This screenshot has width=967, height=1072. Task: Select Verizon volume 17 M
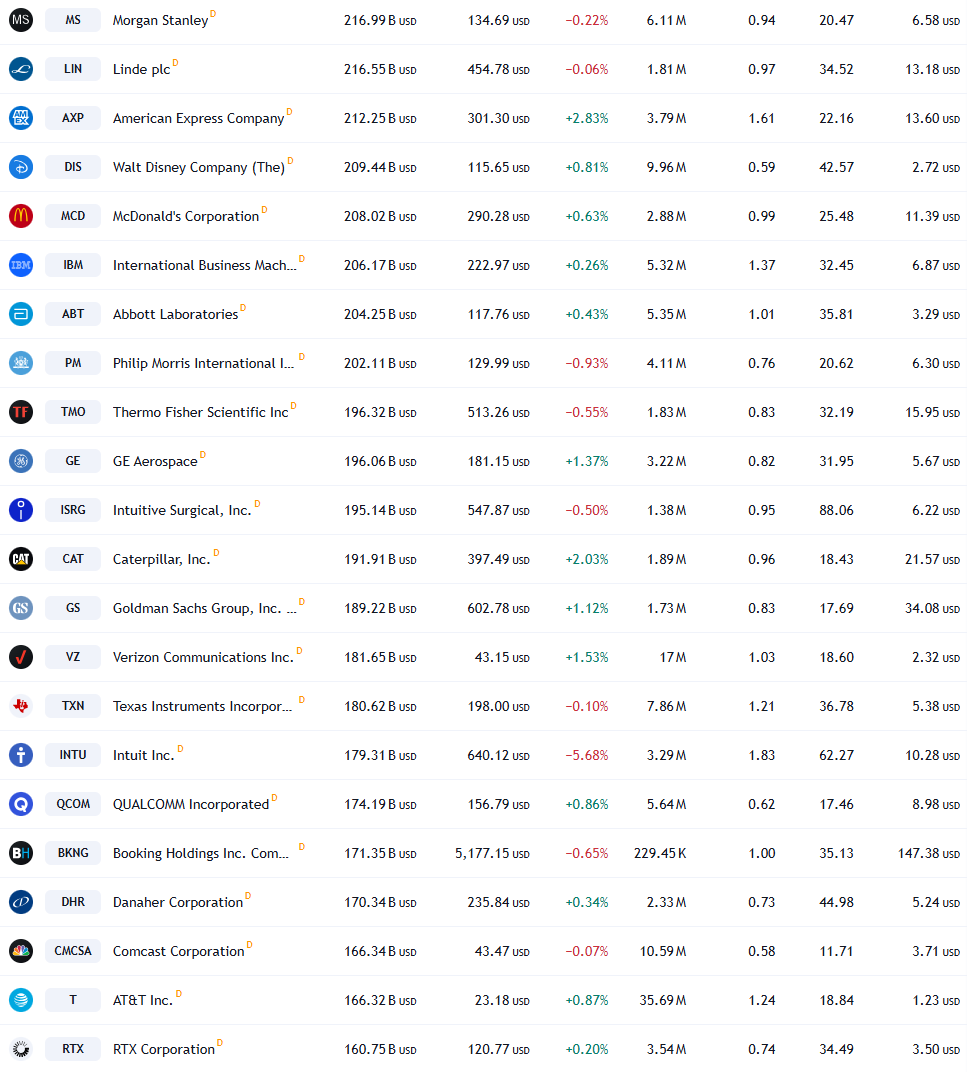point(673,658)
